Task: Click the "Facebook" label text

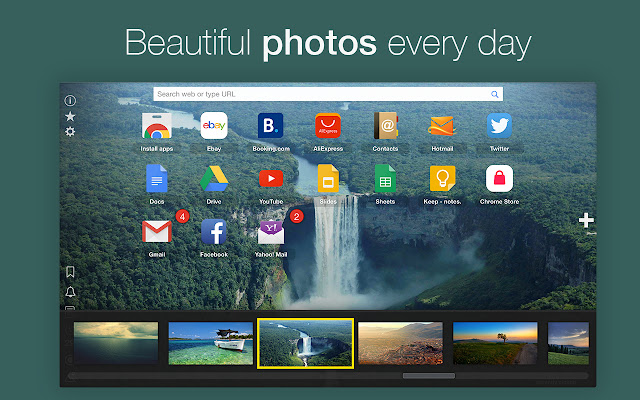Action: [214, 255]
